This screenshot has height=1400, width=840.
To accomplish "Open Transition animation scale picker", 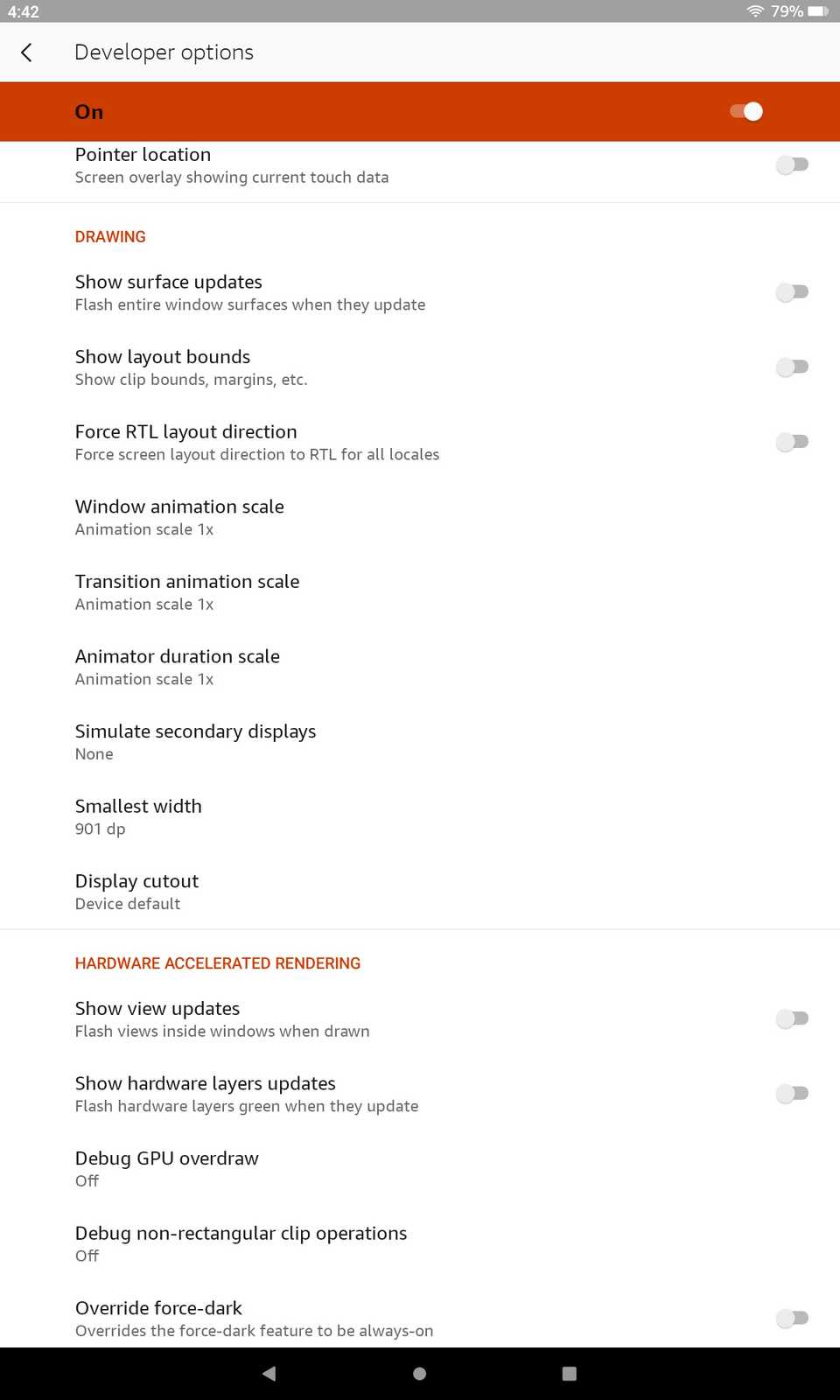I will click(x=187, y=592).
